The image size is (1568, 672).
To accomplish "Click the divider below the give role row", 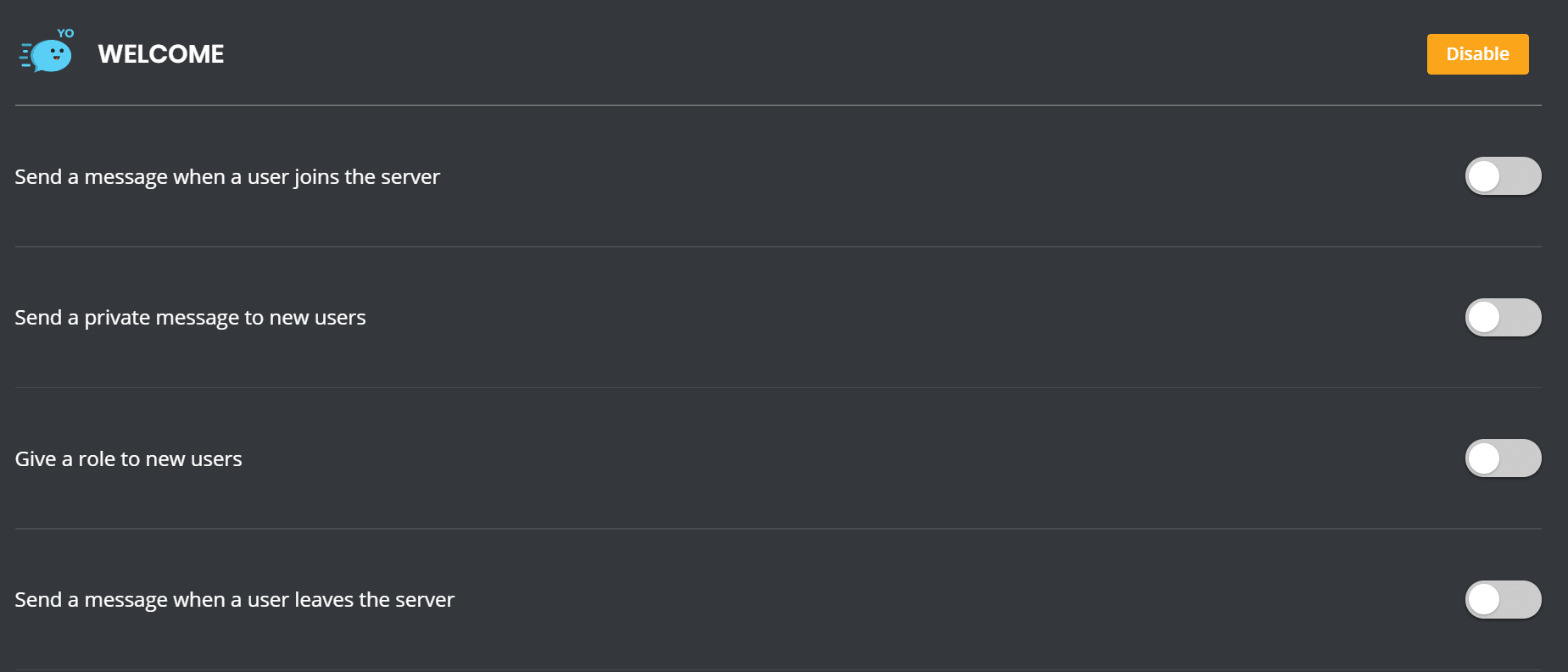I will [x=778, y=529].
